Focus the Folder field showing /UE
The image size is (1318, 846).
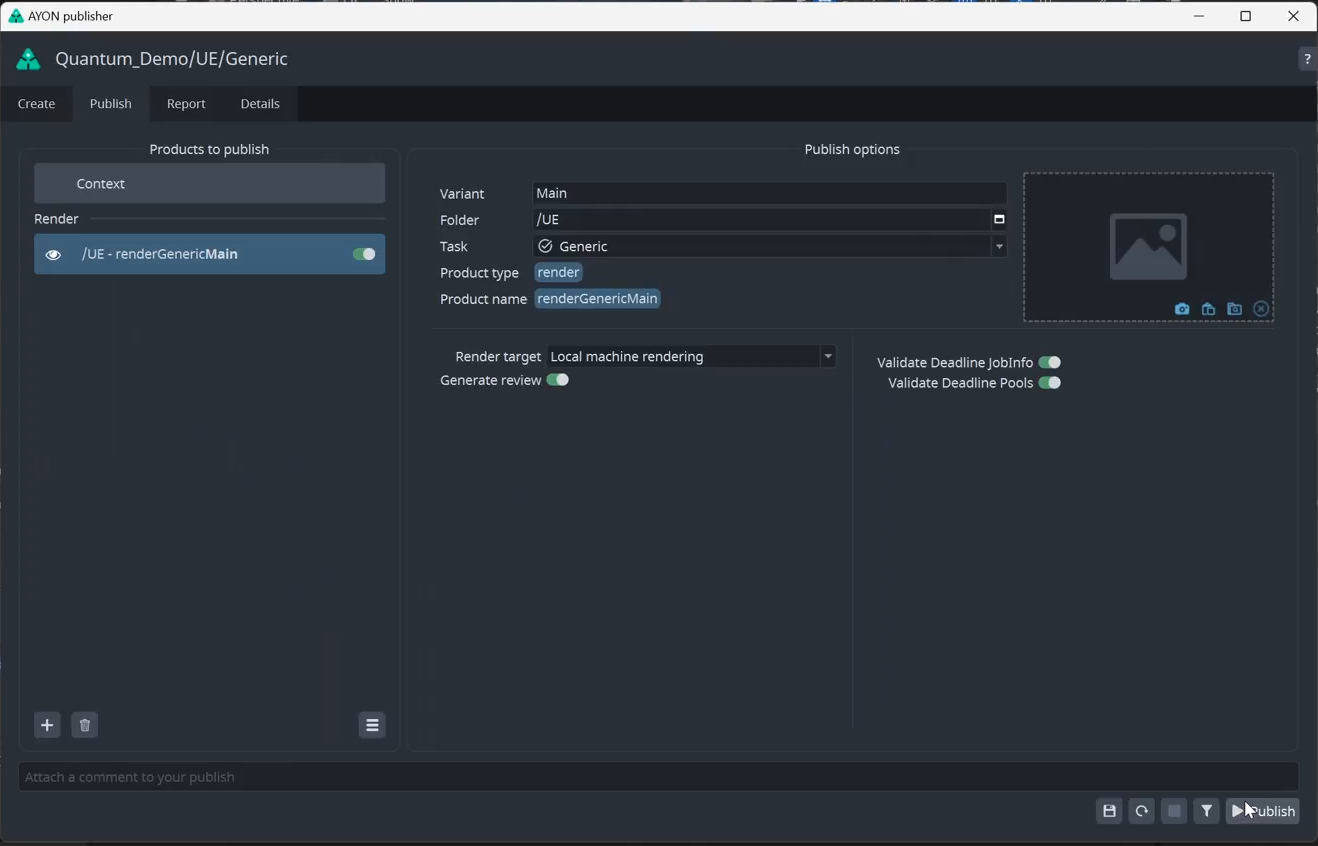click(761, 220)
